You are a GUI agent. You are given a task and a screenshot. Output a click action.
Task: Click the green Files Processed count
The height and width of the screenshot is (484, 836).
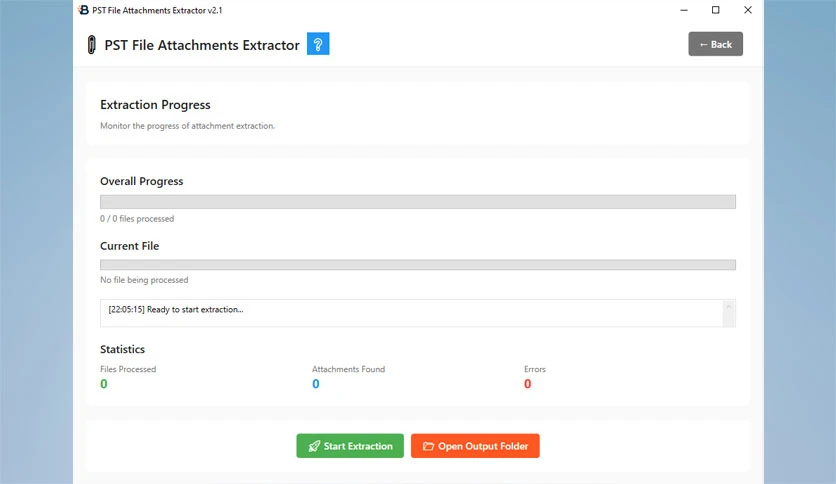click(x=103, y=384)
